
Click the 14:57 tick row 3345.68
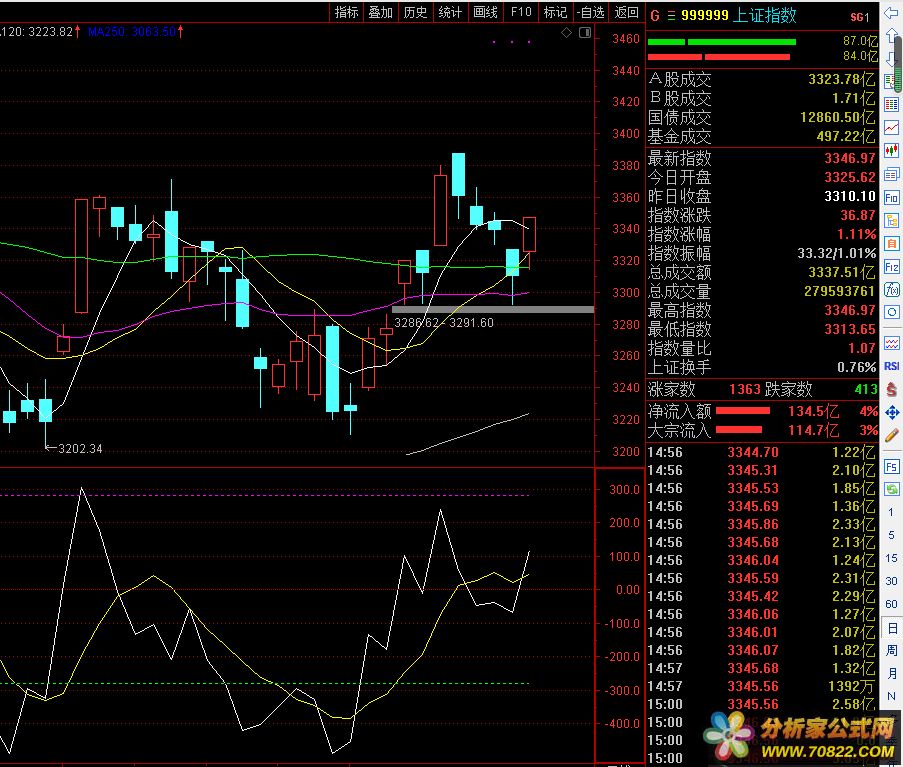760,669
